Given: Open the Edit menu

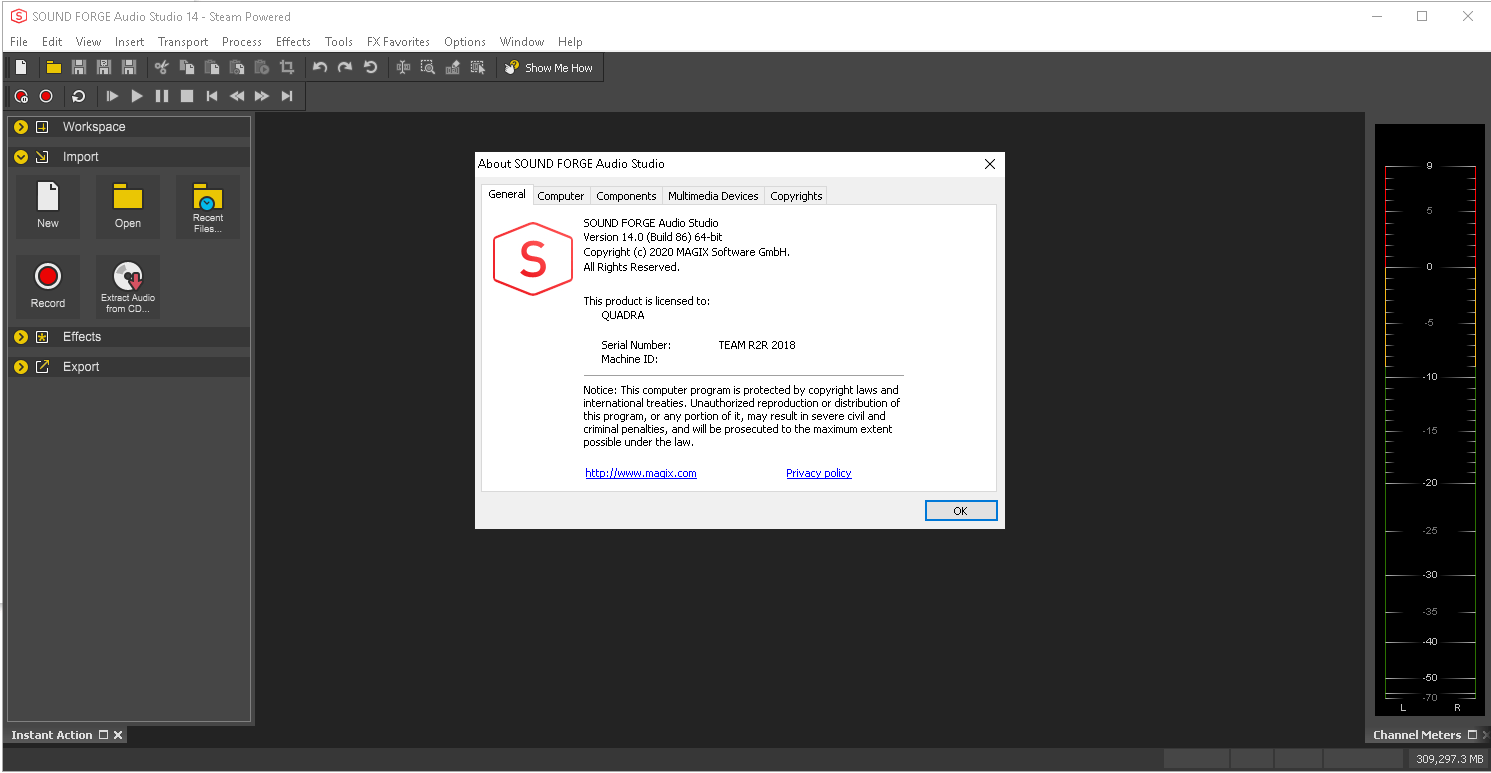Looking at the screenshot, I should pyautogui.click(x=52, y=42).
